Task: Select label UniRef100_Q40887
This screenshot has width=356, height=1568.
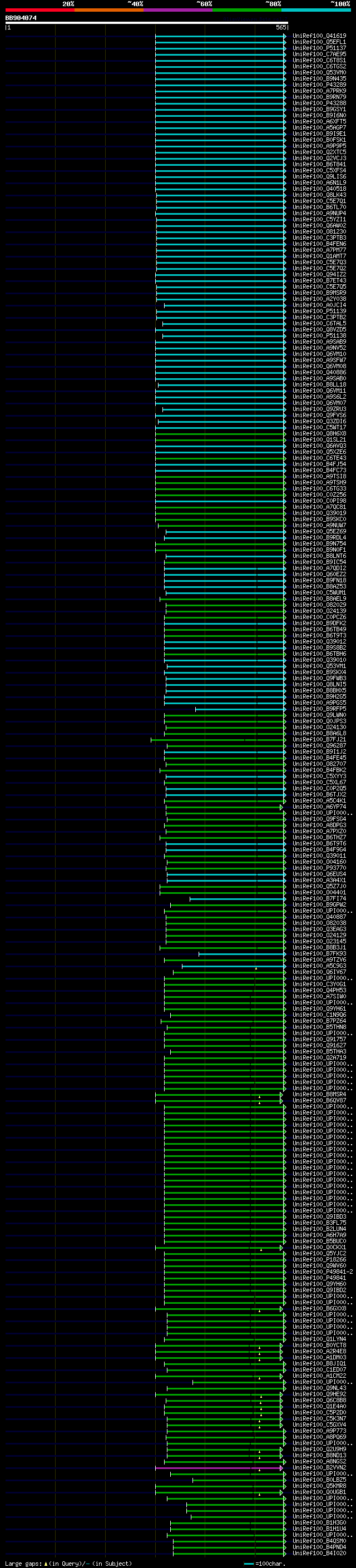Action: [x=319, y=917]
